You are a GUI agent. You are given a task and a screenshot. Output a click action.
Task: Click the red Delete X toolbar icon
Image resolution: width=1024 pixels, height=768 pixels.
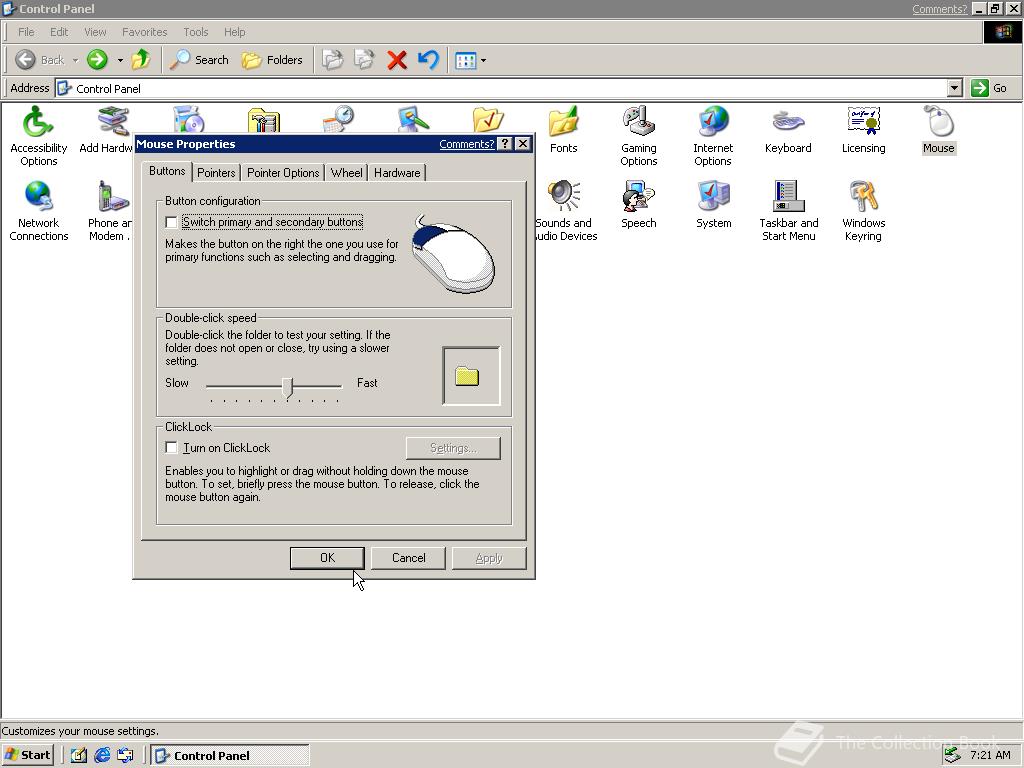[x=396, y=60]
